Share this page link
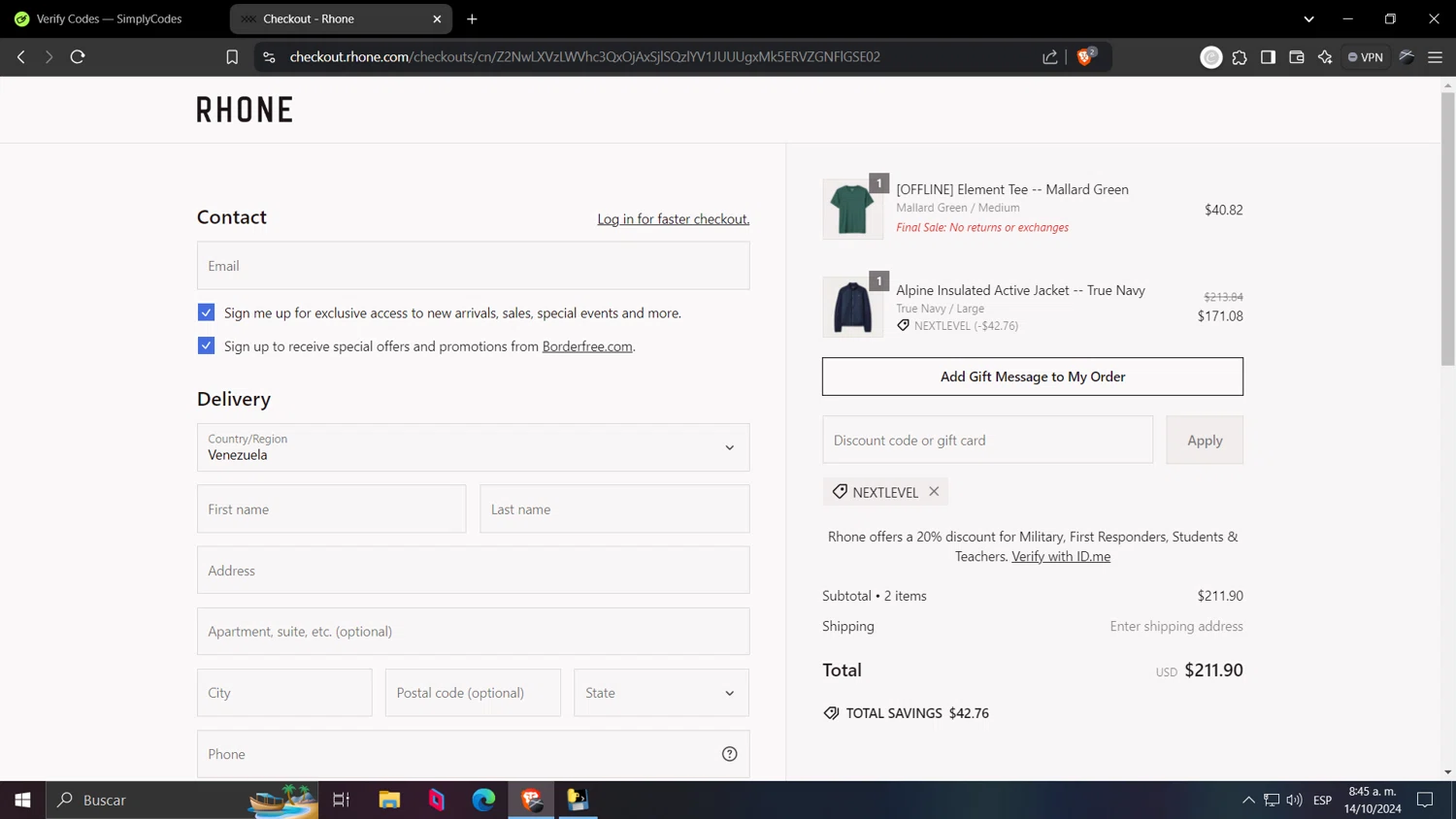The height and width of the screenshot is (819, 1456). pyautogui.click(x=1050, y=57)
